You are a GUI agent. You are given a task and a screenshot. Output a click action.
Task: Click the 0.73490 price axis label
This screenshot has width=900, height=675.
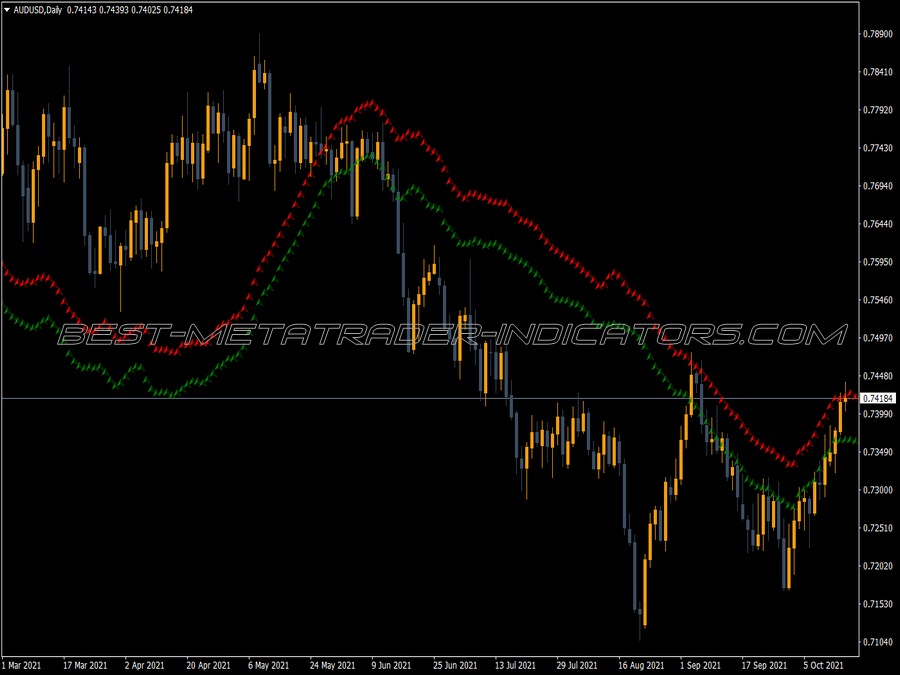pyautogui.click(x=878, y=452)
